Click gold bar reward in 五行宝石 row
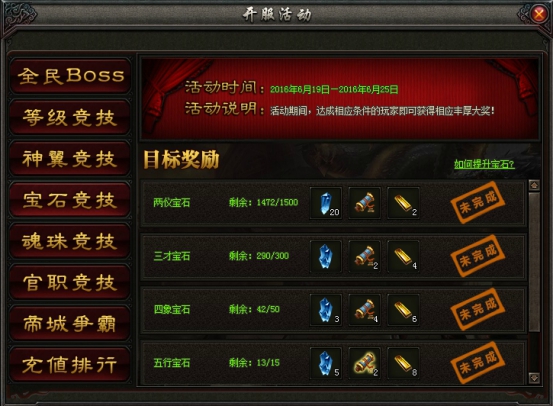Screen dimensions: 554x406 tap(403, 363)
